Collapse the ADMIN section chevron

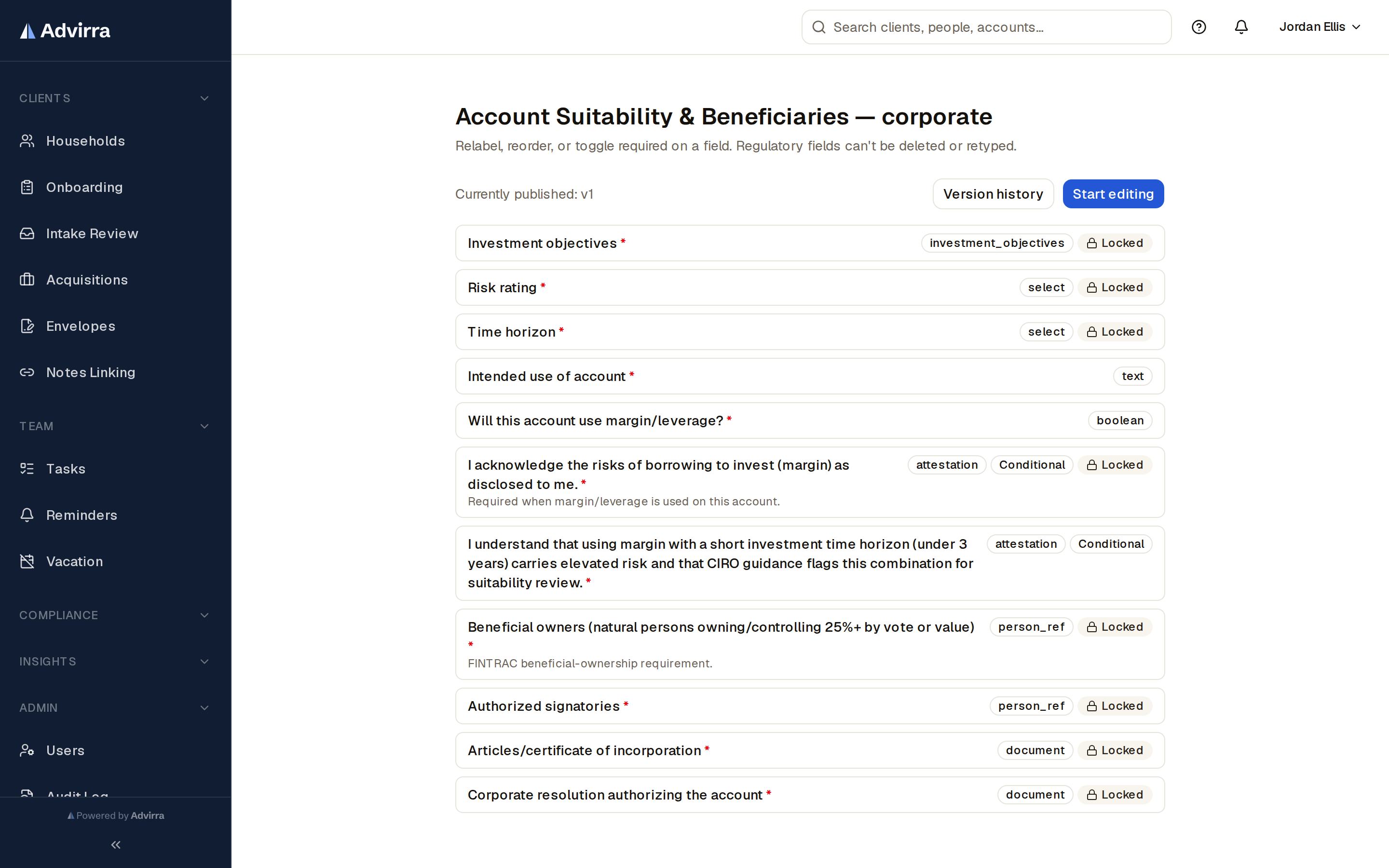(x=204, y=707)
